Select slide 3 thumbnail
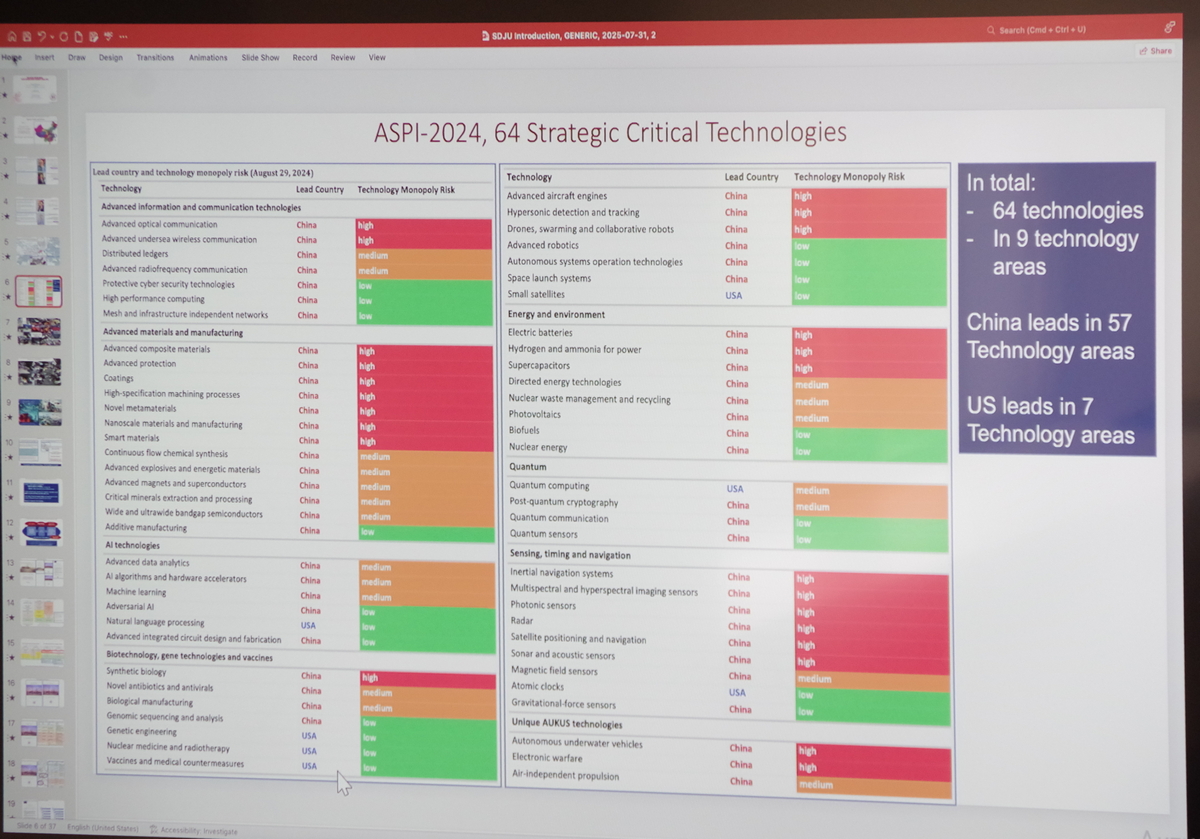1200x839 pixels. point(37,170)
